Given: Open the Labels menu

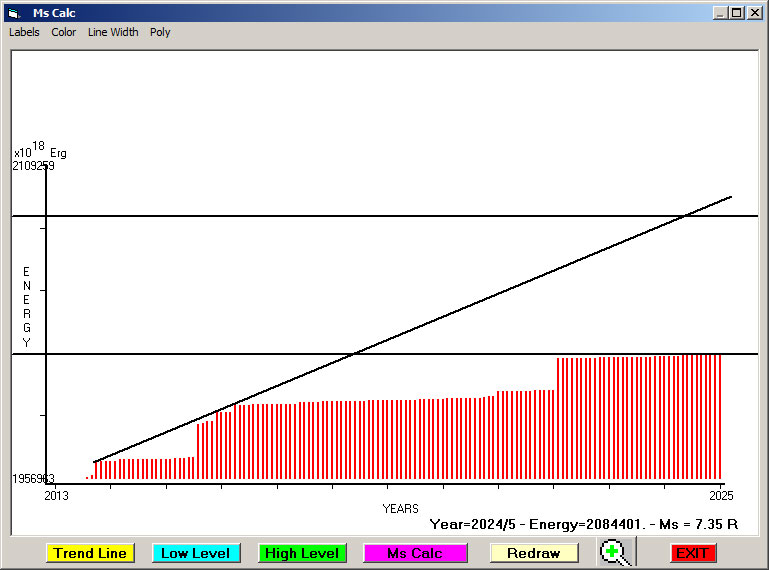Looking at the screenshot, I should (24, 32).
